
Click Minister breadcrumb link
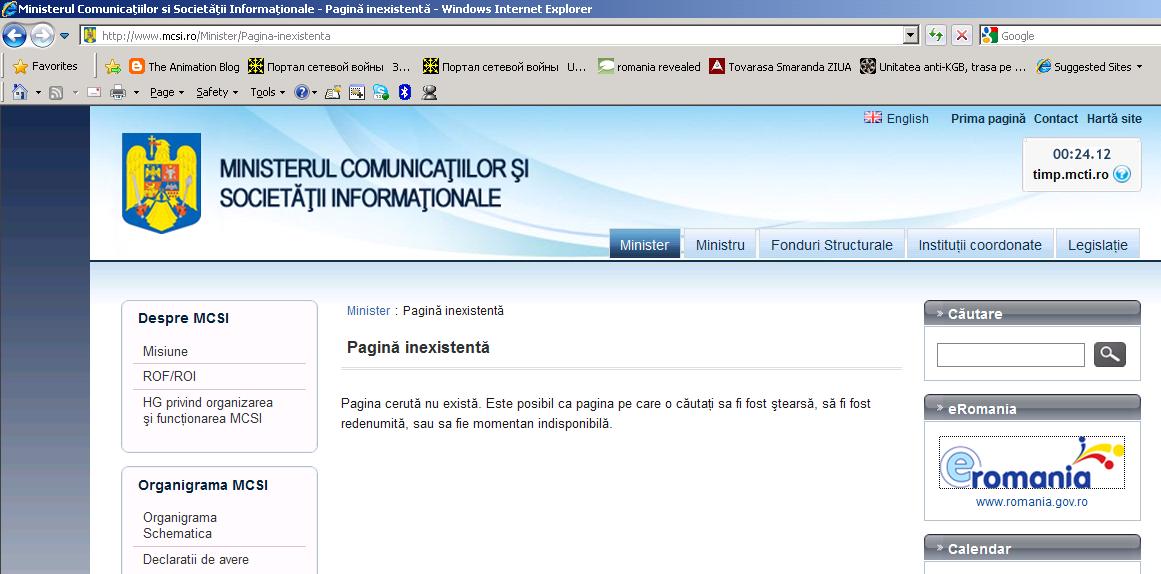pyautogui.click(x=368, y=311)
